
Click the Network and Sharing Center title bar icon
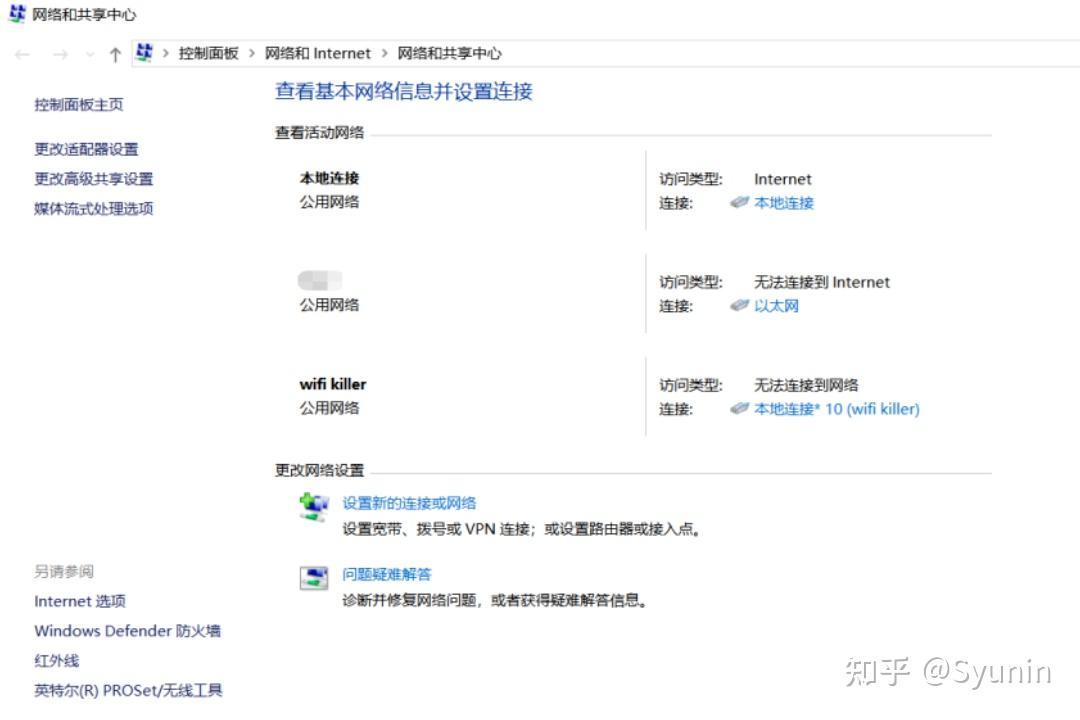17,13
